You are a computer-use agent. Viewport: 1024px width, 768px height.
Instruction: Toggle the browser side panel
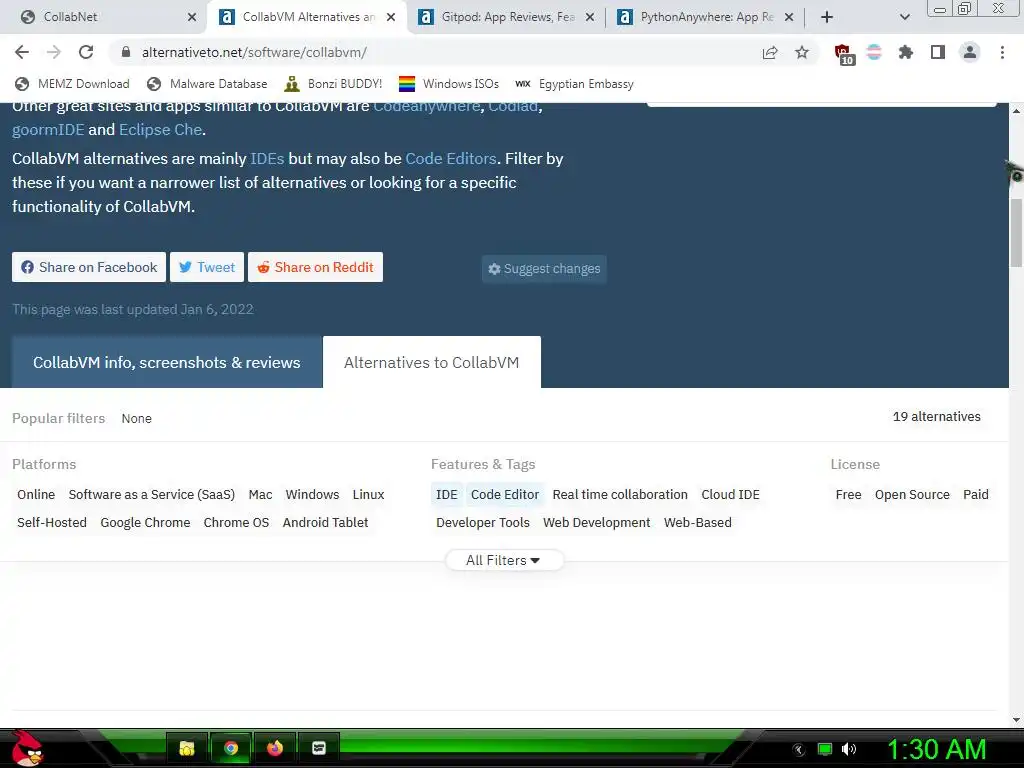(x=938, y=52)
